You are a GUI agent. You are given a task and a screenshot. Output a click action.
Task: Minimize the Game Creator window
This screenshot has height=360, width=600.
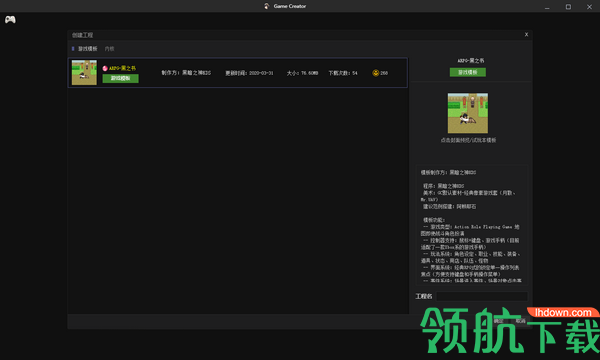tap(547, 7)
